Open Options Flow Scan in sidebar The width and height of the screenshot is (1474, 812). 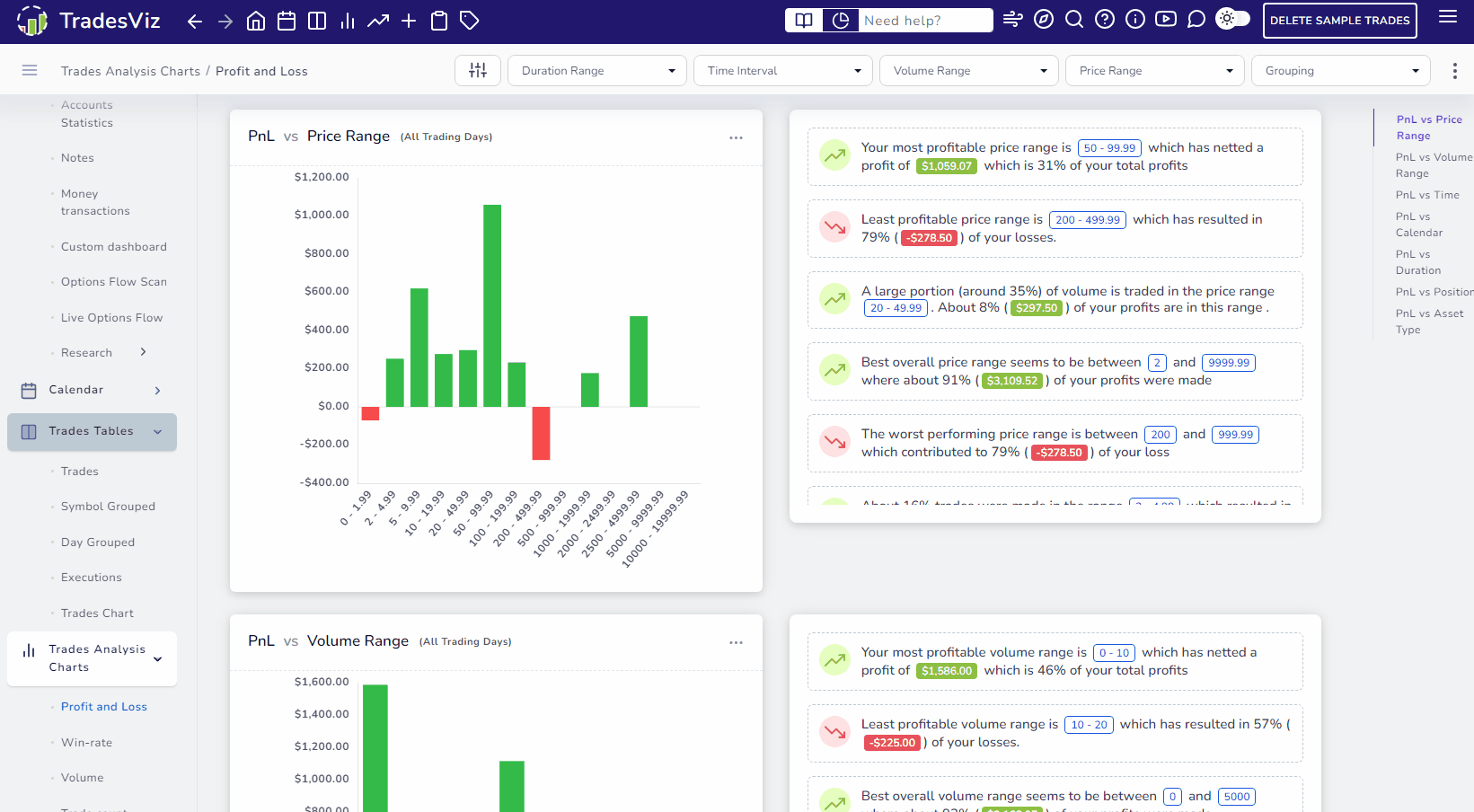pos(114,282)
